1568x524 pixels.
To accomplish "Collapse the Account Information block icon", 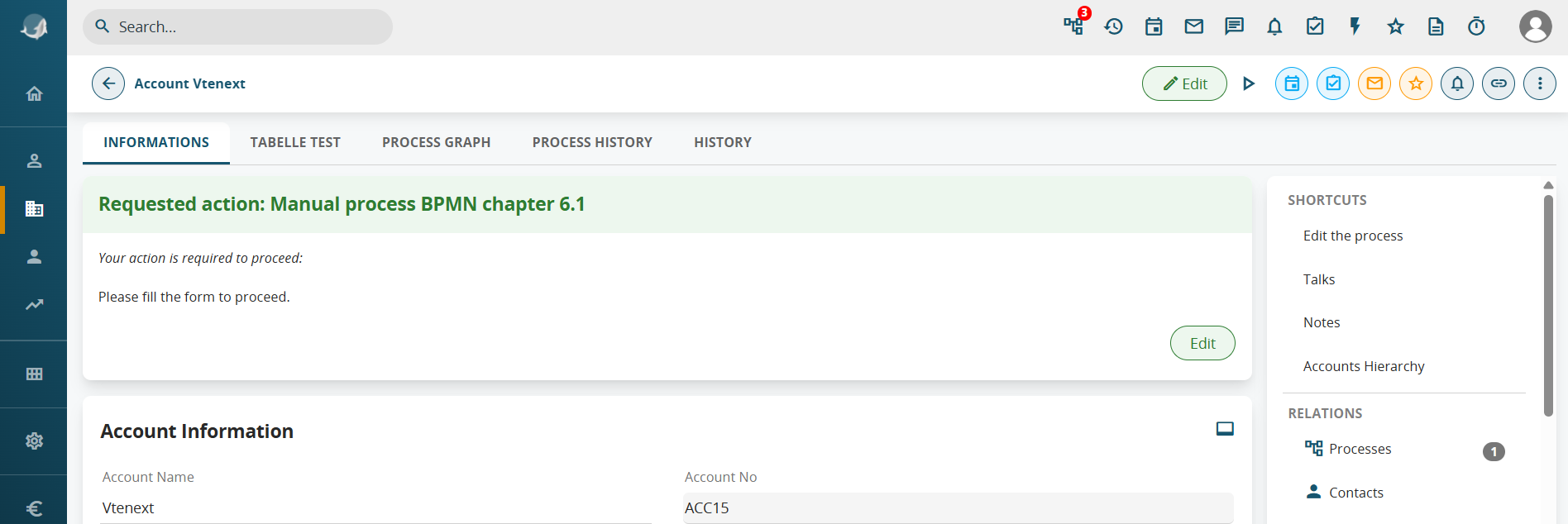I will pyautogui.click(x=1225, y=429).
